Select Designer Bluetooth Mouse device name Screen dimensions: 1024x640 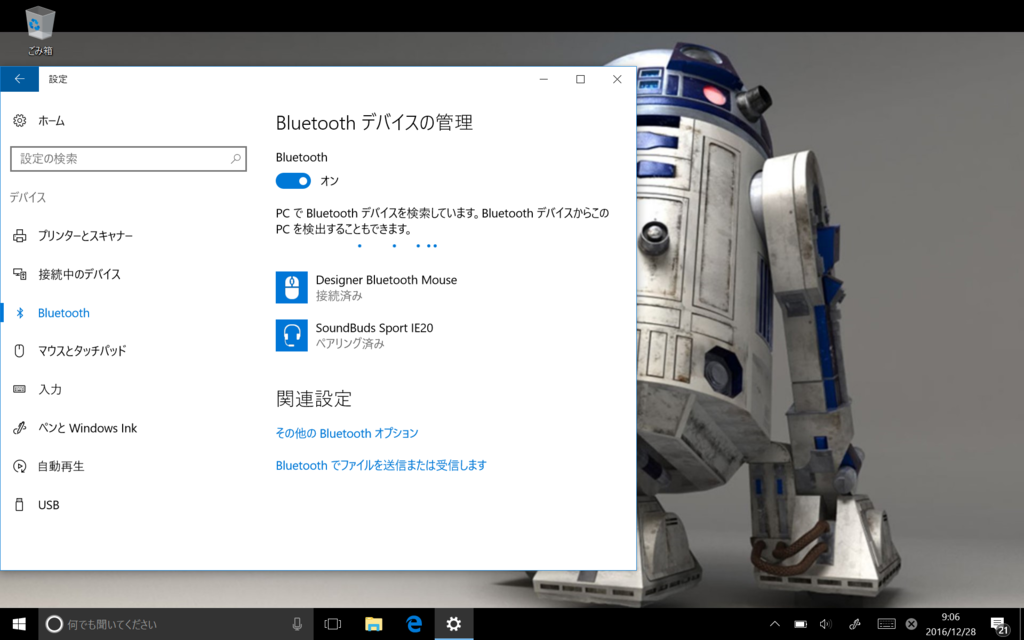[x=386, y=280]
